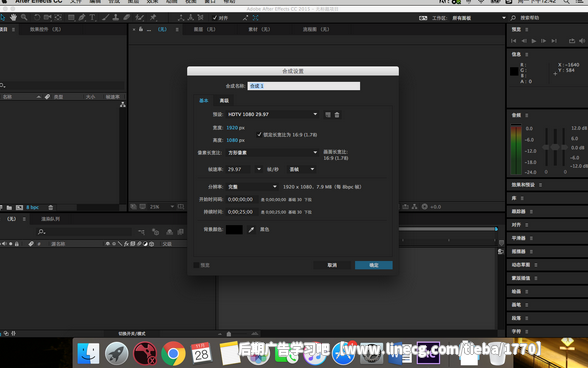Delete selected item with Project panel trash
588x368 pixels.
pyautogui.click(x=51, y=207)
